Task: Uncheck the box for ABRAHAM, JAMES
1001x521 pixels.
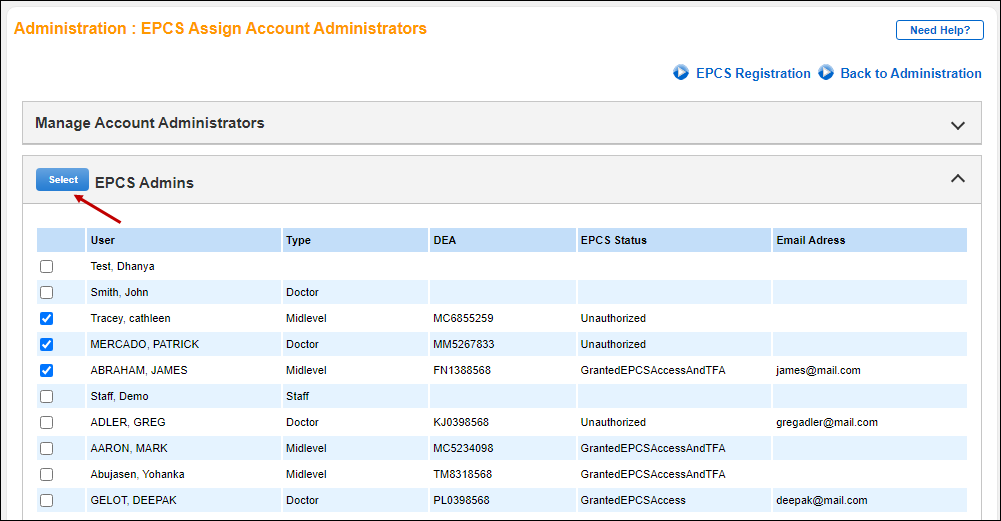Action: pos(47,370)
